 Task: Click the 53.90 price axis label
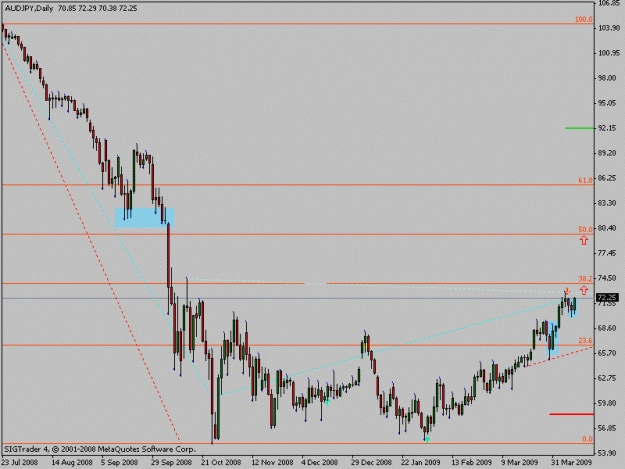click(609, 453)
